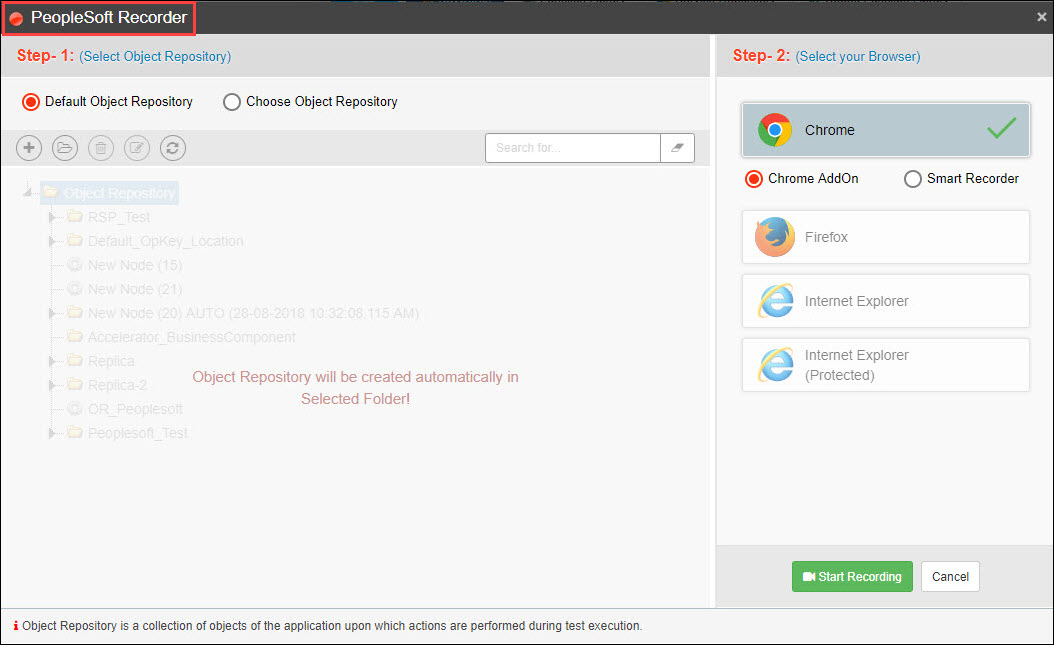Viewport: 1054px width, 645px height.
Task: Clear the search with the eraser icon
Action: (677, 148)
